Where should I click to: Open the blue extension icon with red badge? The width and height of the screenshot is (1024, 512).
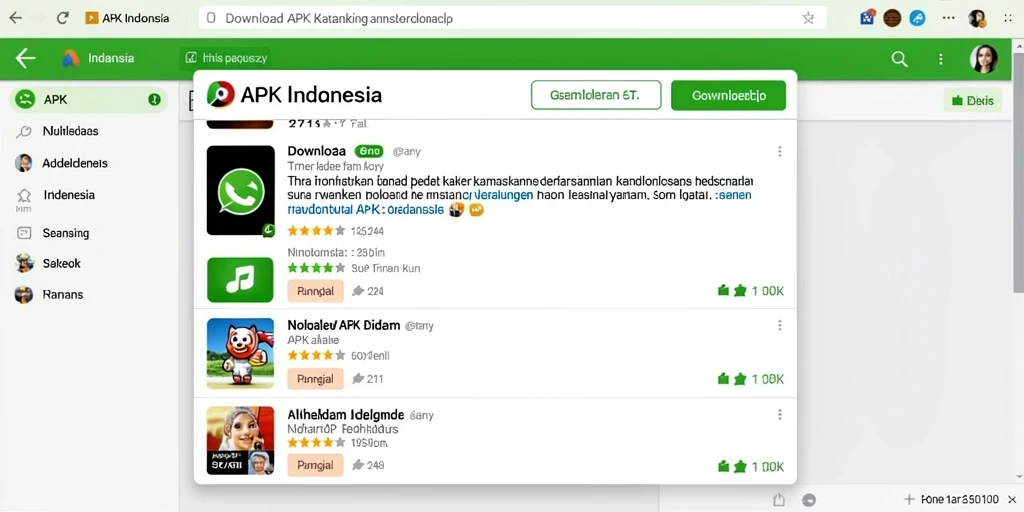[868, 18]
